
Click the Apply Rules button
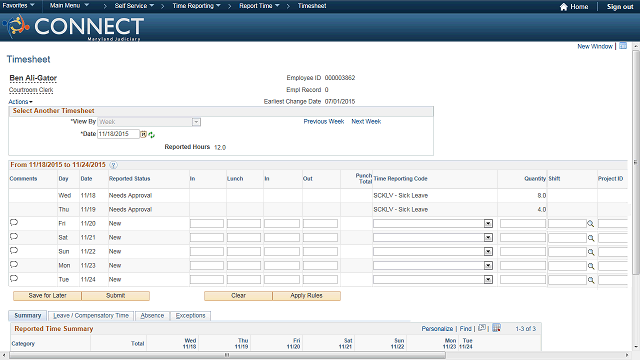tap(307, 296)
